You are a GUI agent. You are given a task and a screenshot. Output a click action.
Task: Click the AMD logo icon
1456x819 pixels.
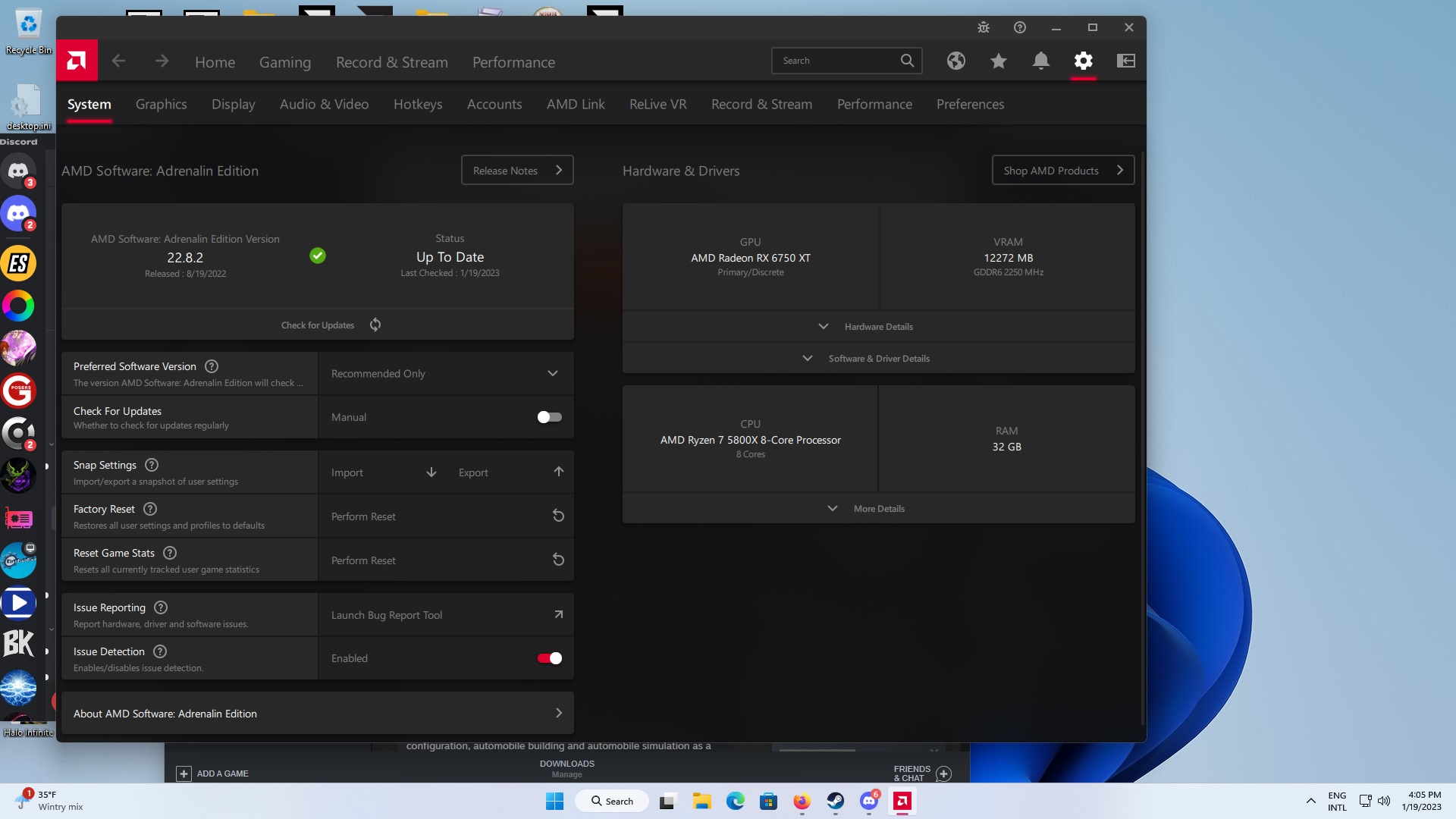coord(77,61)
